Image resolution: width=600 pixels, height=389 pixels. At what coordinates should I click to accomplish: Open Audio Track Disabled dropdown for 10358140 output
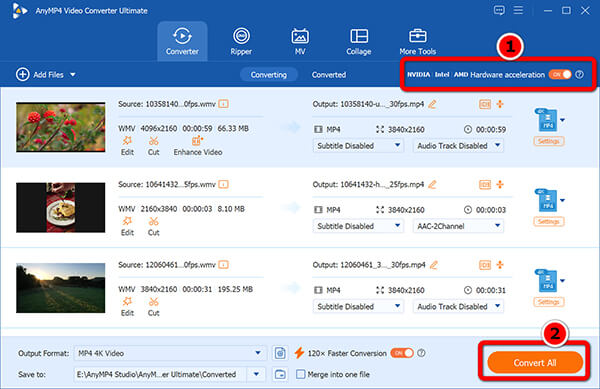[458, 146]
